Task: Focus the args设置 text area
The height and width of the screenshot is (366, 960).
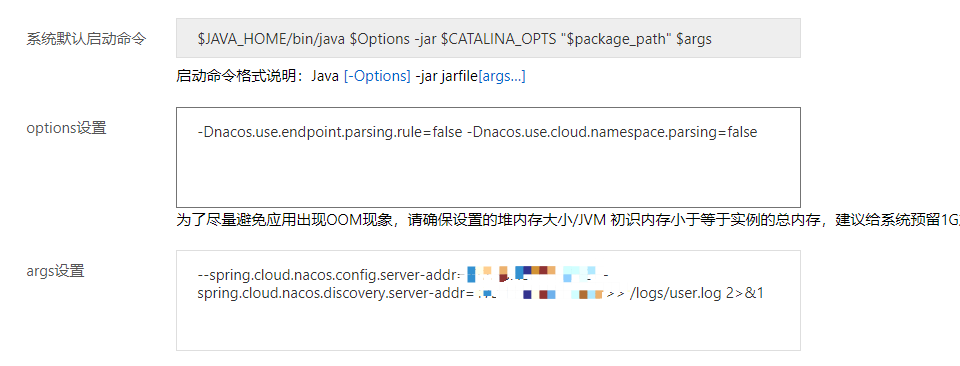Action: [x=488, y=300]
